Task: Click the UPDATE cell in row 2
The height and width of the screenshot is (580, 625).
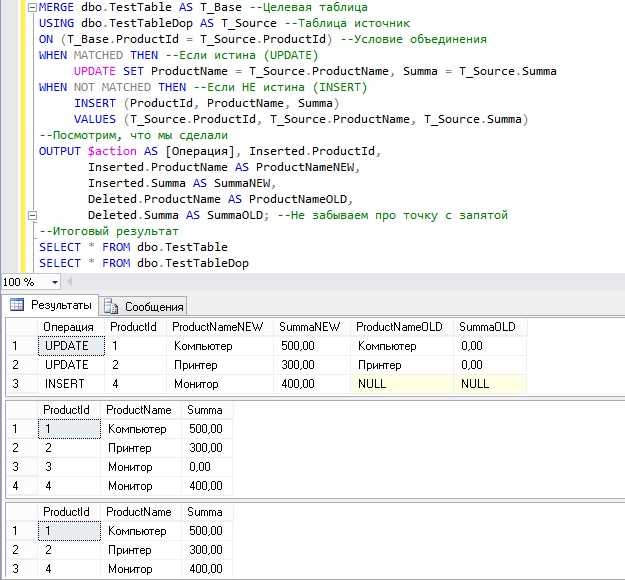Action: [71, 365]
